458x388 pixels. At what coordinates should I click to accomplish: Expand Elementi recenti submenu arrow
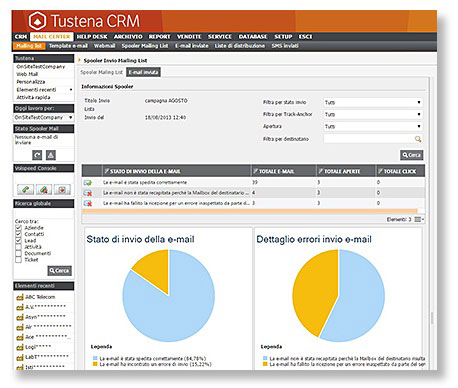coord(71,90)
